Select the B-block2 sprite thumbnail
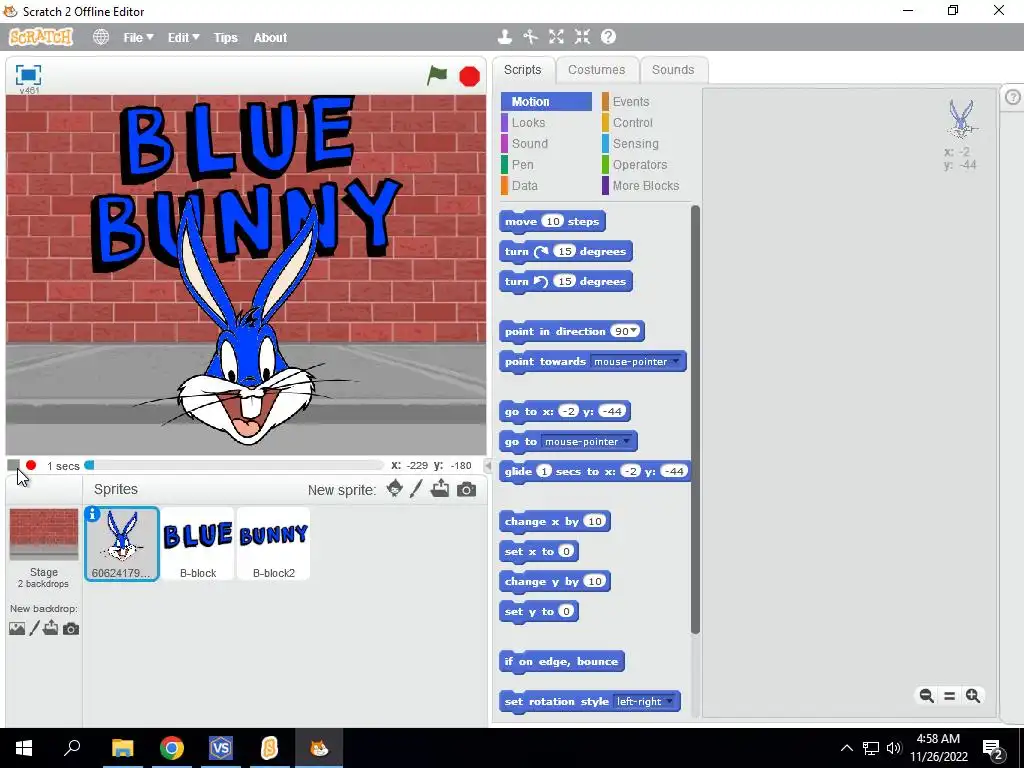Screen dimensions: 1024x768 pyautogui.click(x=274, y=543)
